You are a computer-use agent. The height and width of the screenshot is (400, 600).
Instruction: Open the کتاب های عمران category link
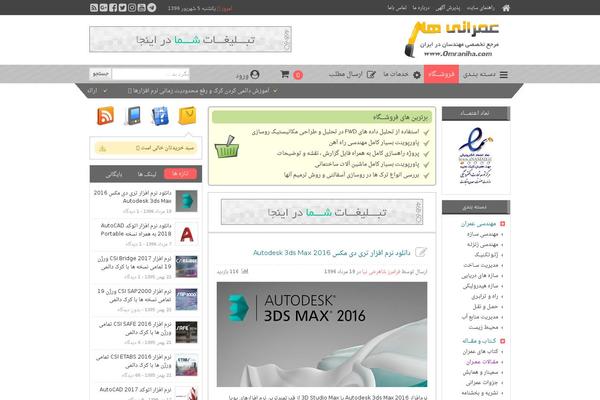(x=480, y=351)
